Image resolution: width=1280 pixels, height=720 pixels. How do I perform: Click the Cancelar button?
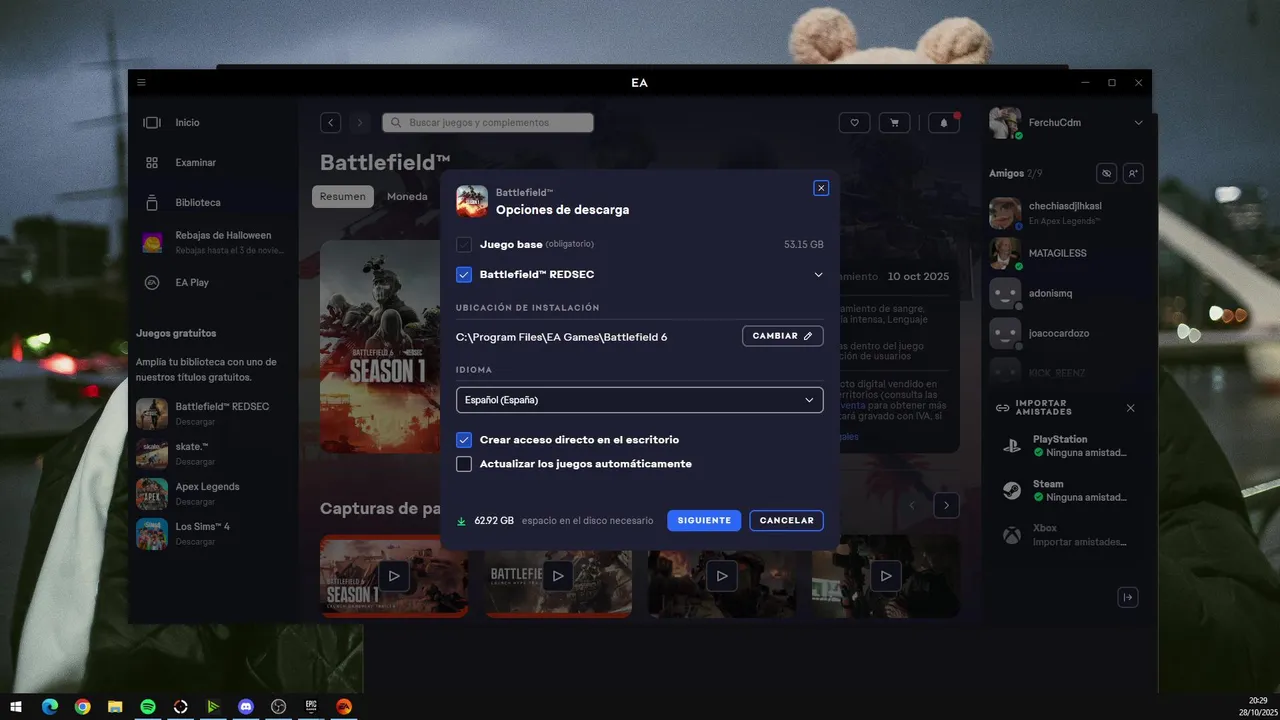(x=787, y=520)
